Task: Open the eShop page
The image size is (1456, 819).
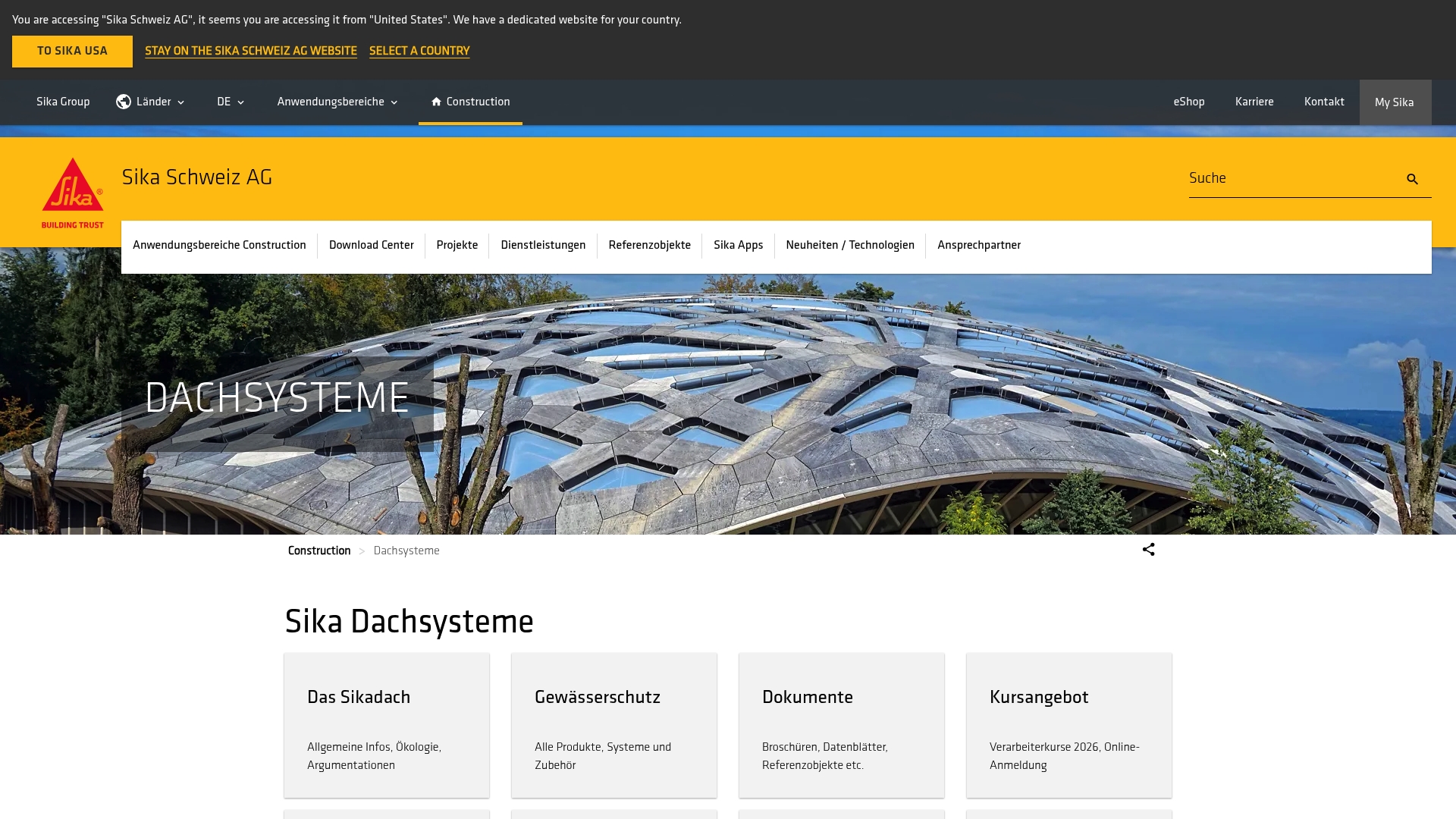Action: [1188, 102]
